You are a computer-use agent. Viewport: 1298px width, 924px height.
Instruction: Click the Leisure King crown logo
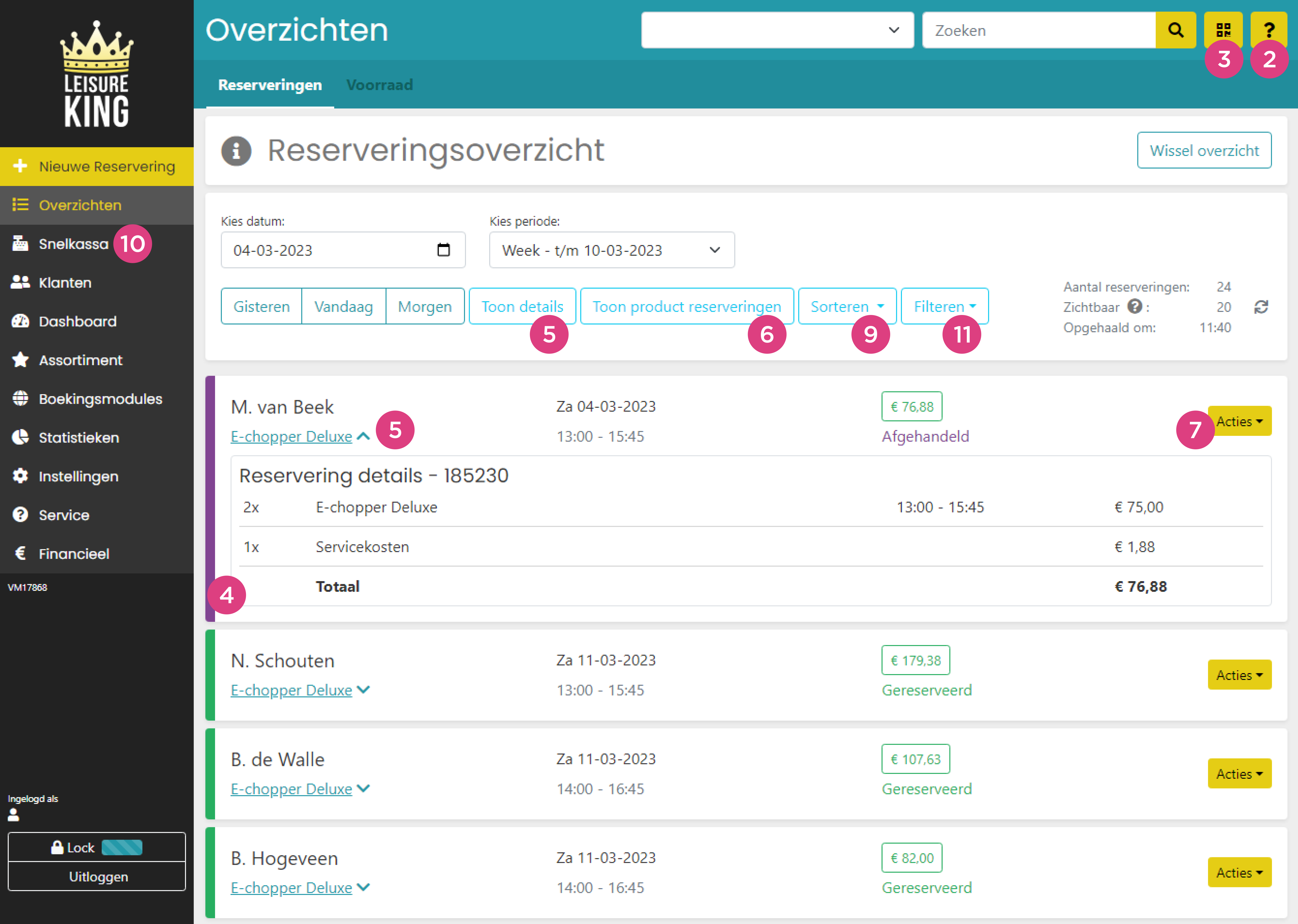pos(97,74)
